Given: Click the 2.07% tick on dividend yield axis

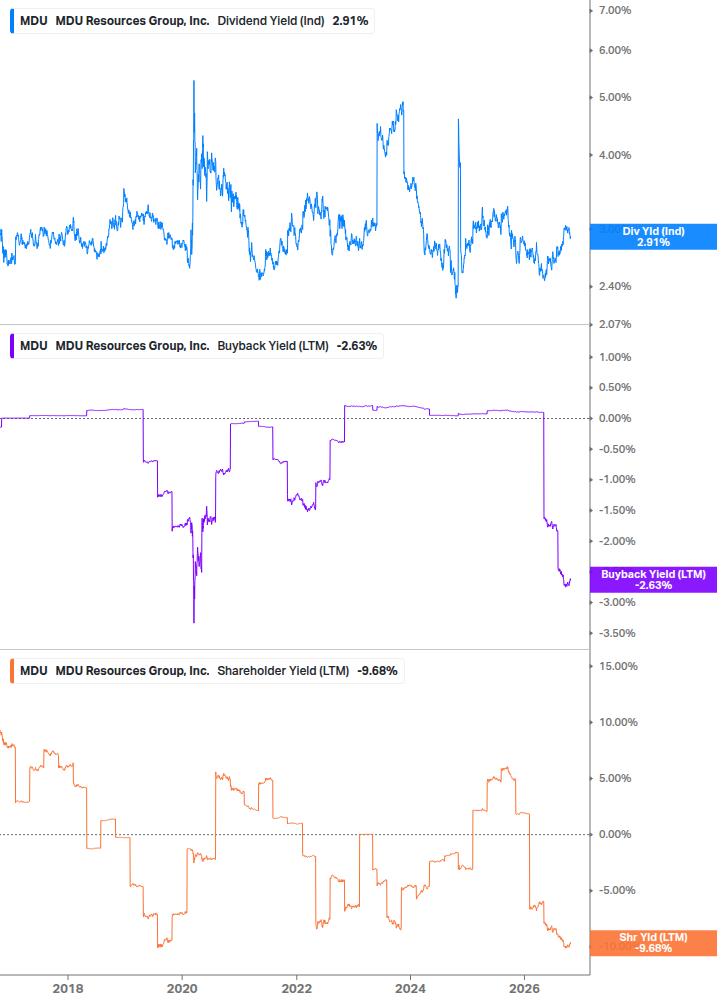Looking at the screenshot, I should coord(615,324).
